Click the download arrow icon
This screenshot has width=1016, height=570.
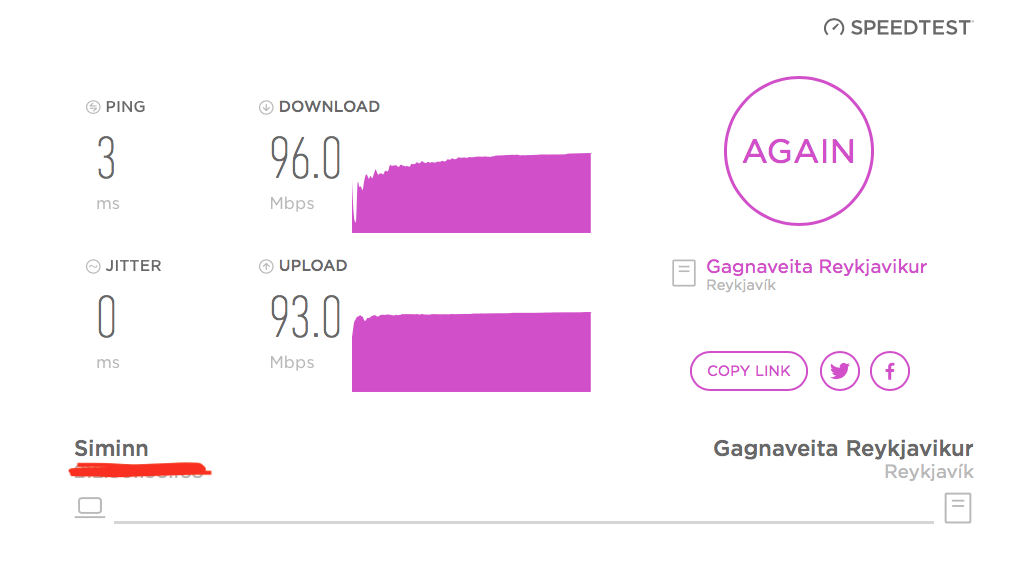point(266,107)
